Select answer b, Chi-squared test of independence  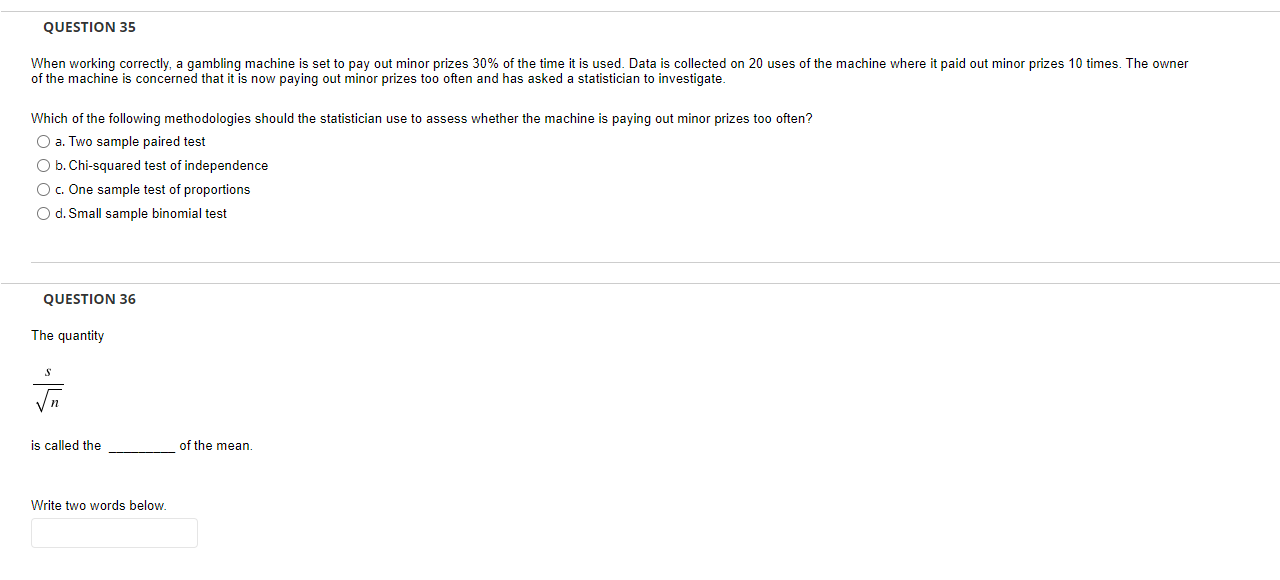[43, 165]
